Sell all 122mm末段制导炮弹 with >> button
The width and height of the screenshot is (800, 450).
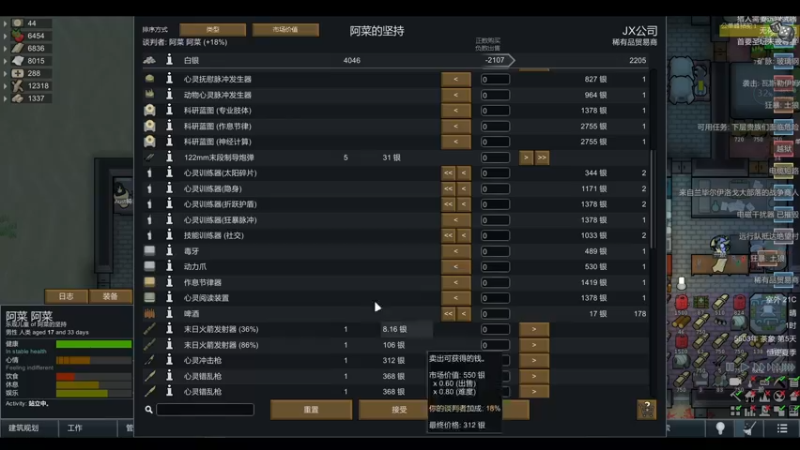pos(542,157)
